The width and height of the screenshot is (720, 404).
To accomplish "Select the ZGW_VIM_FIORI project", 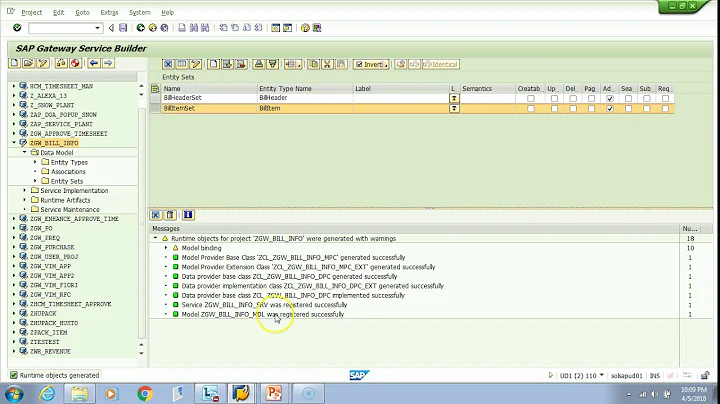I will pos(54,285).
